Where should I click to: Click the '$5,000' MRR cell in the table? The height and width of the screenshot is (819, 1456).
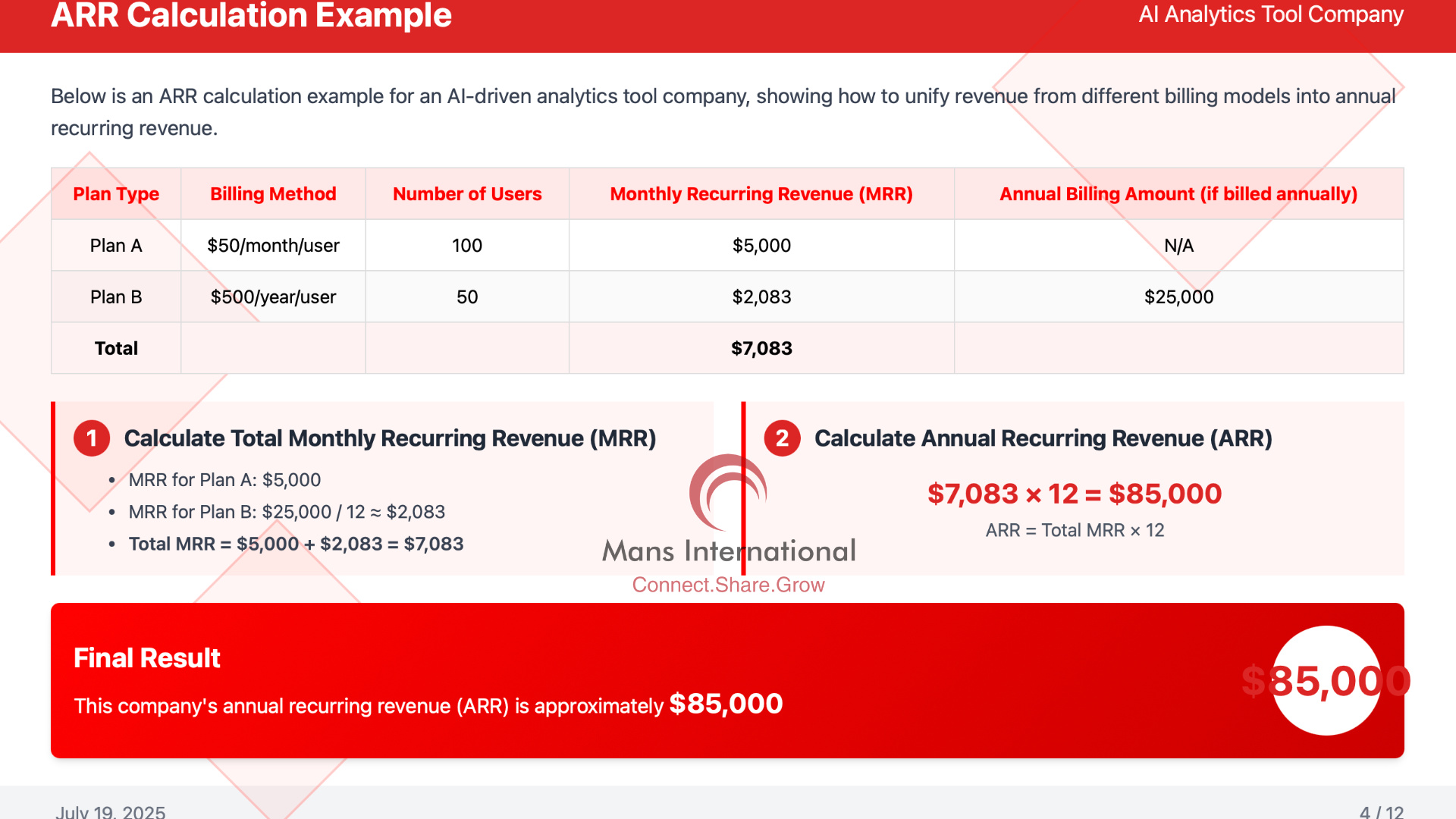[x=761, y=246]
